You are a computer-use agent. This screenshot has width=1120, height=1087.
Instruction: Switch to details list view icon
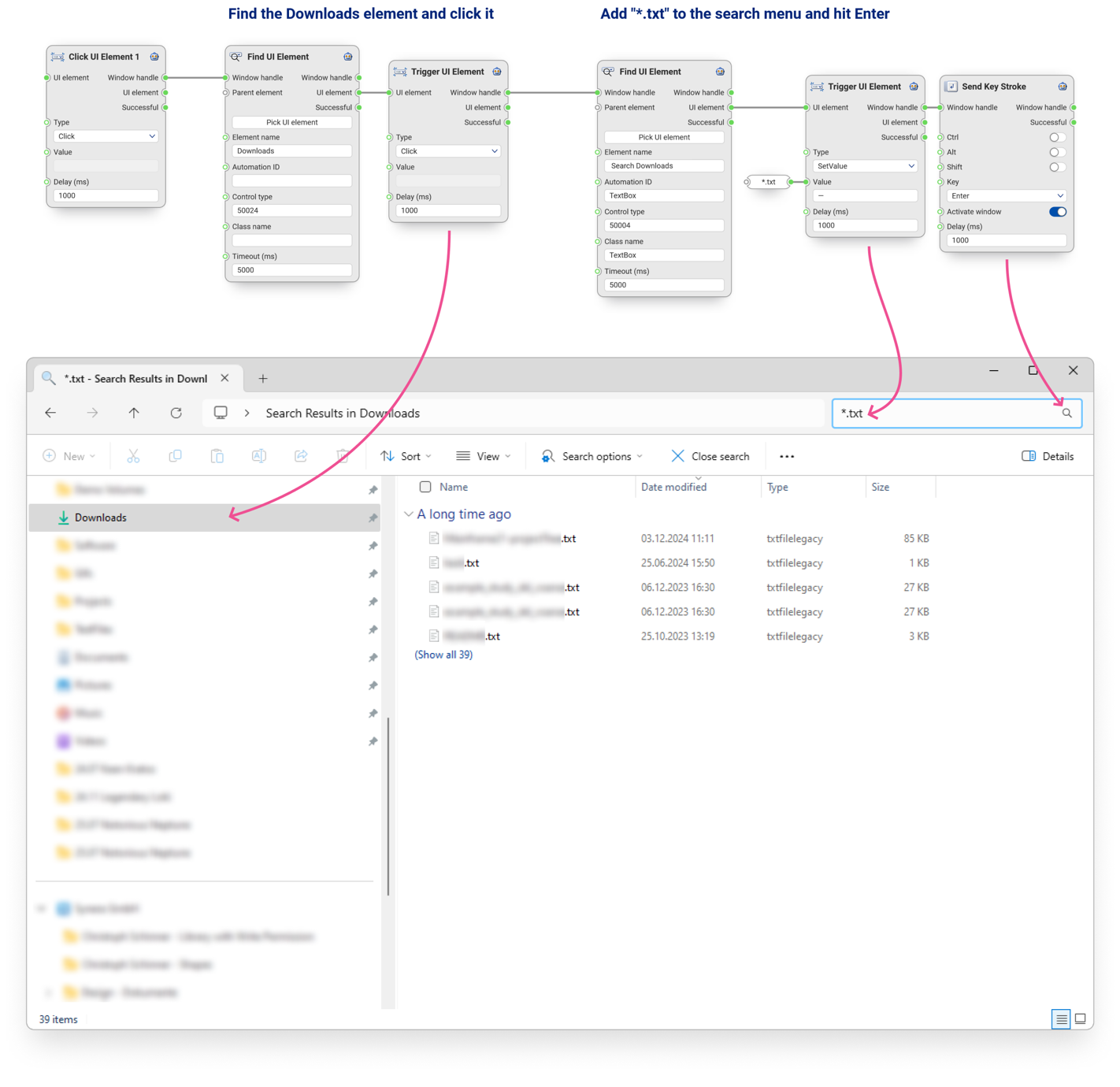pos(1061,1019)
